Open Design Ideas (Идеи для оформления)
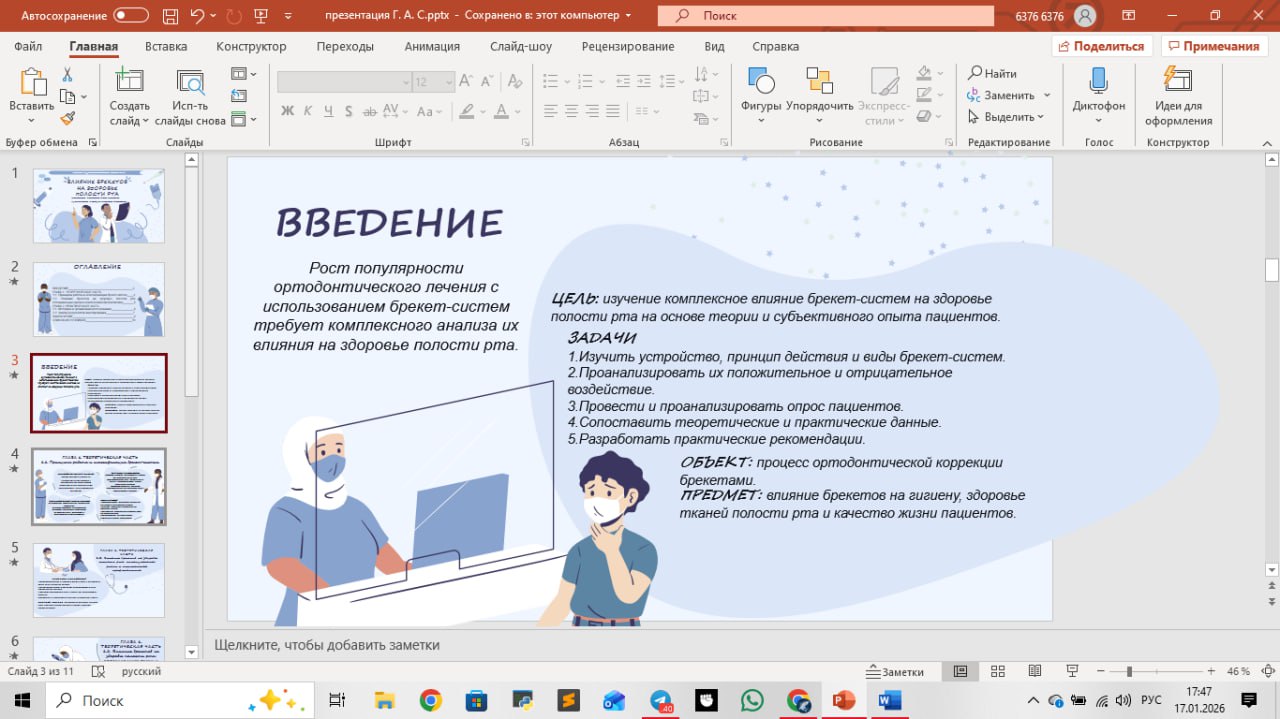Screen dimensions: 1280x719 coord(1178,80)
